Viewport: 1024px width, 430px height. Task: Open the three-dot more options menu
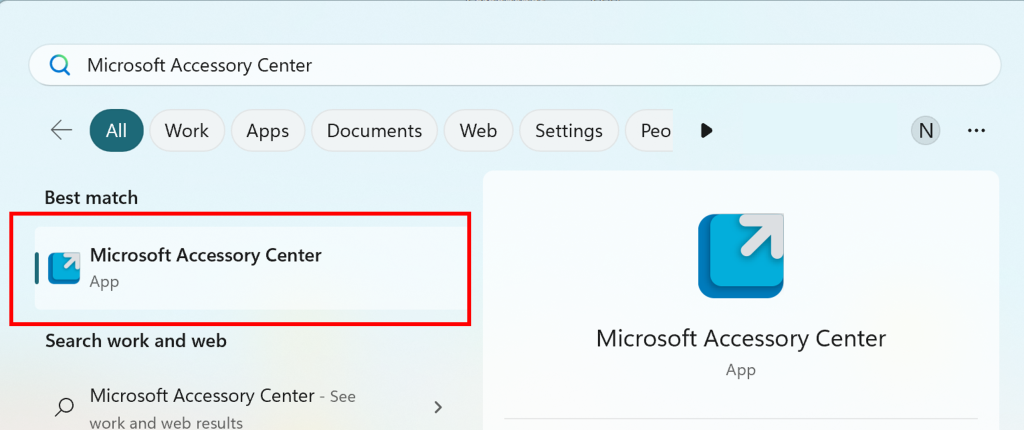pos(977,130)
